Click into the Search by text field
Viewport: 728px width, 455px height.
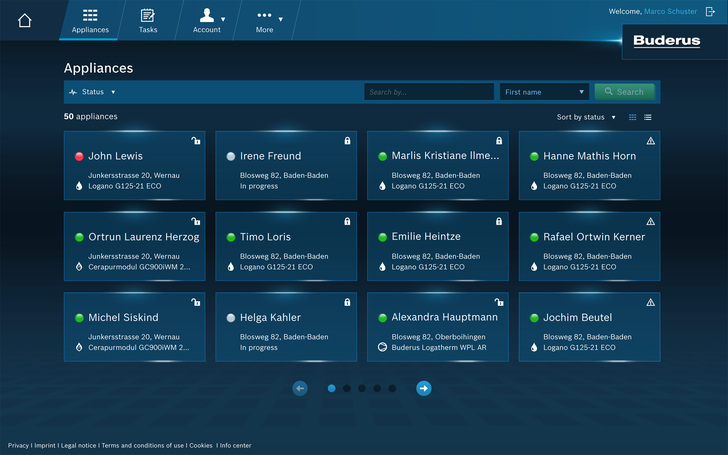tap(428, 92)
